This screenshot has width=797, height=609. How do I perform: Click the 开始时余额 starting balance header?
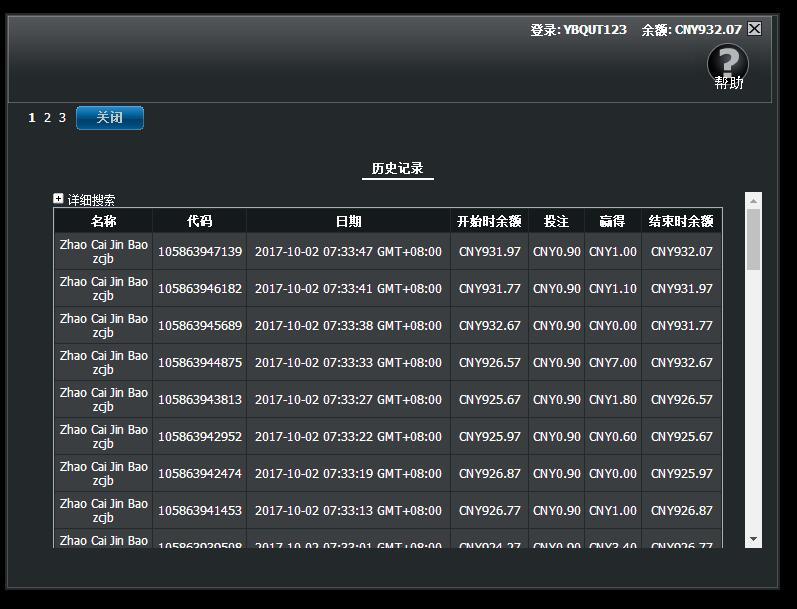click(x=489, y=221)
